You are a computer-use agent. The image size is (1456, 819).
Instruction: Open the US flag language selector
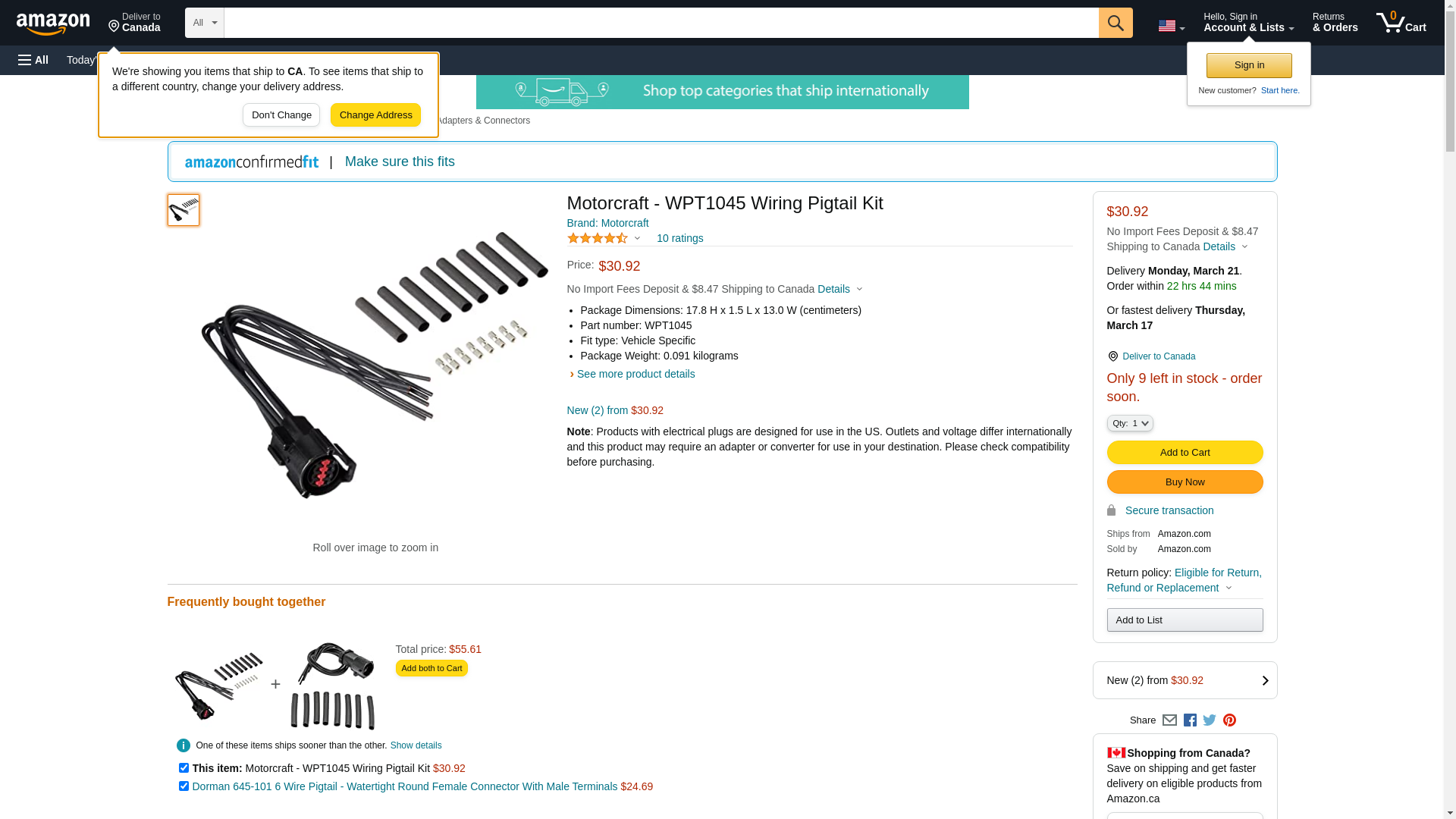tap(1171, 26)
